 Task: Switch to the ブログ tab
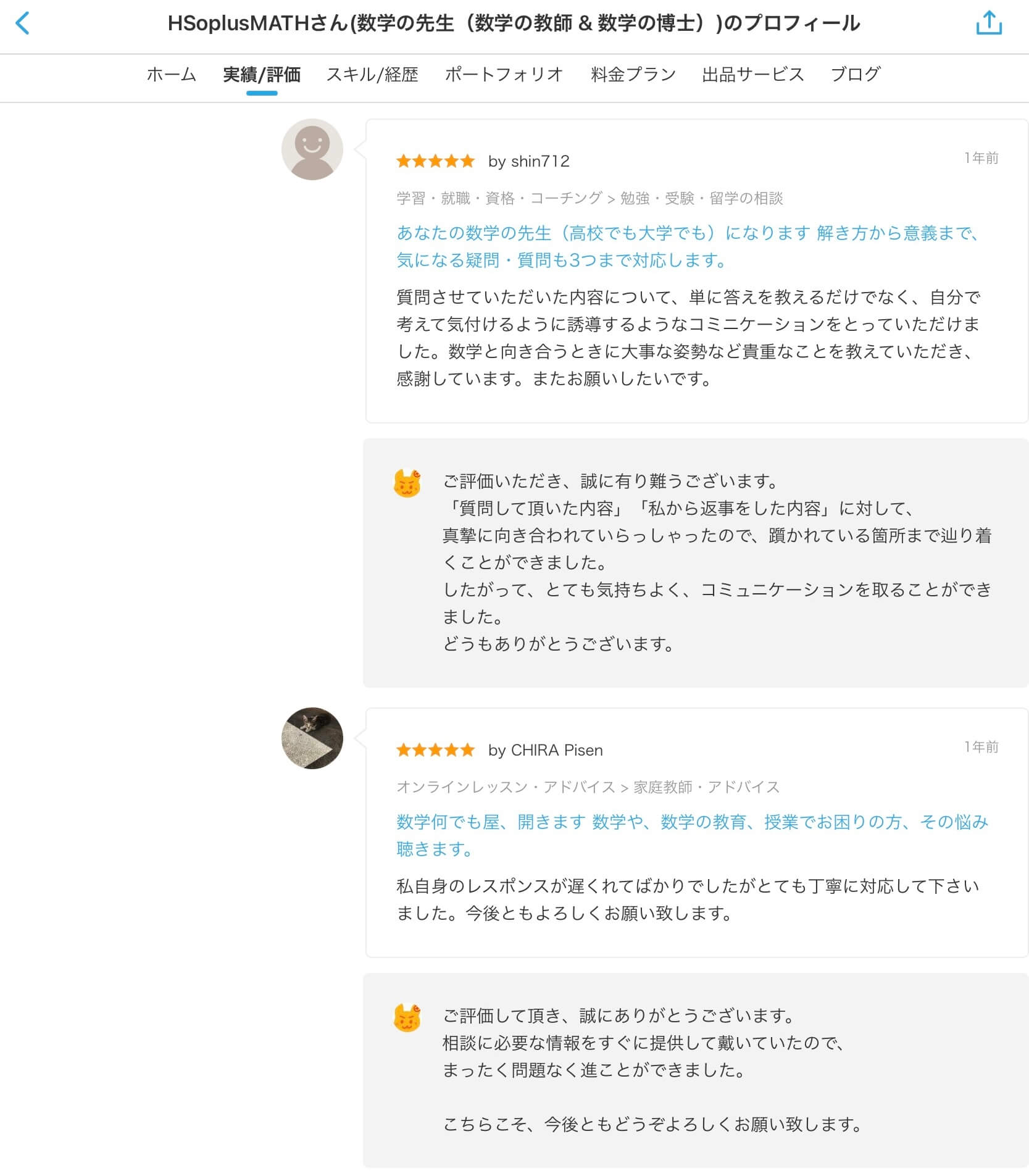pyautogui.click(x=855, y=75)
